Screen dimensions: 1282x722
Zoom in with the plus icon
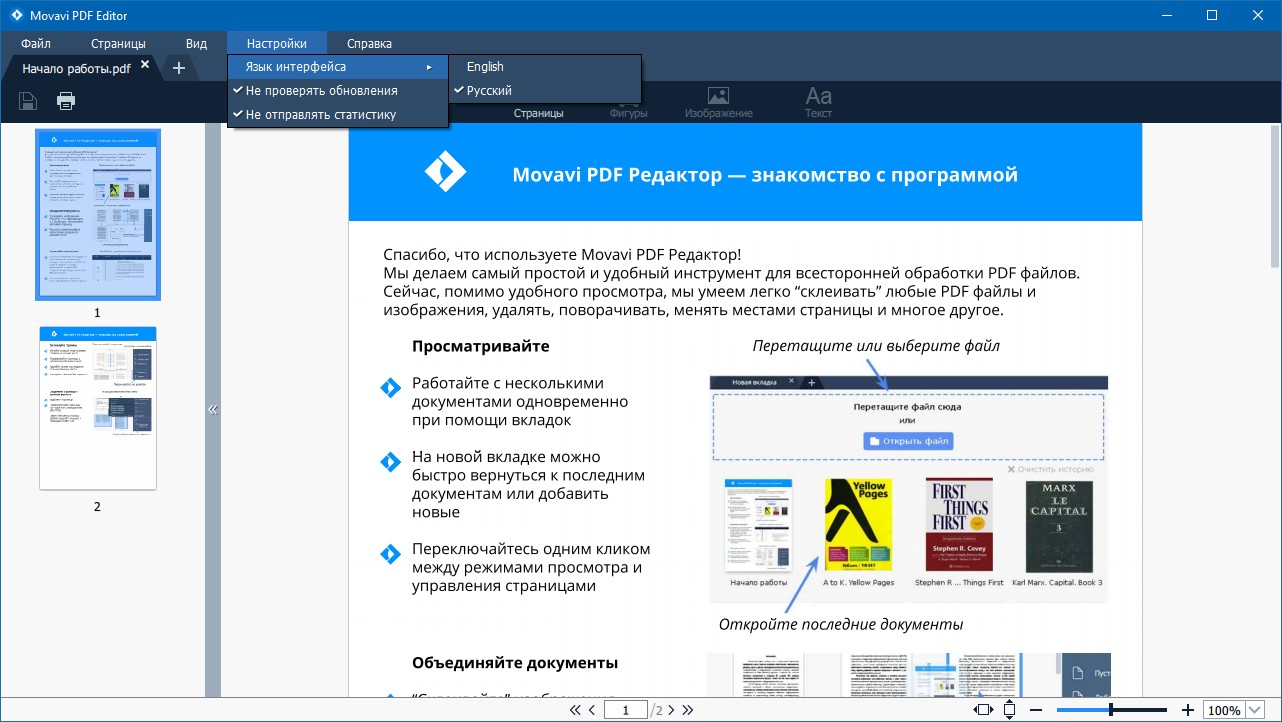1188,710
